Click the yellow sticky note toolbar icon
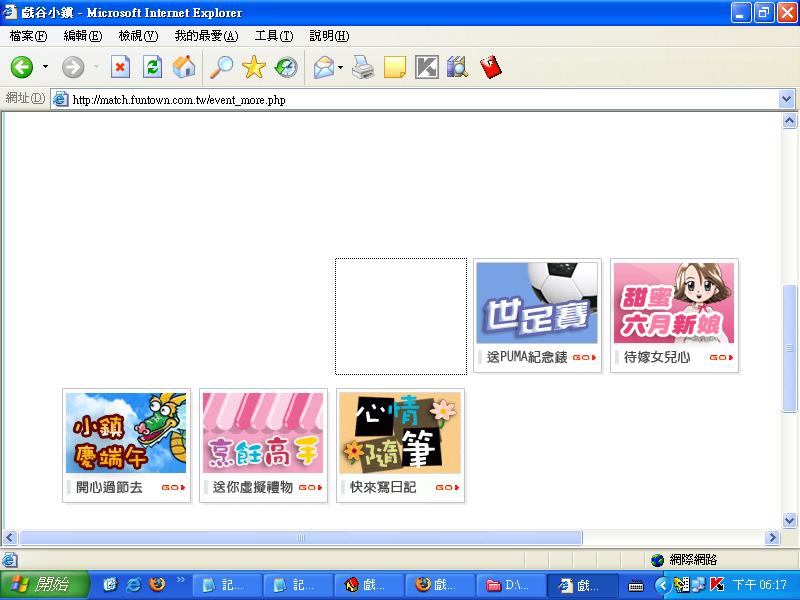The image size is (800, 600). (394, 67)
